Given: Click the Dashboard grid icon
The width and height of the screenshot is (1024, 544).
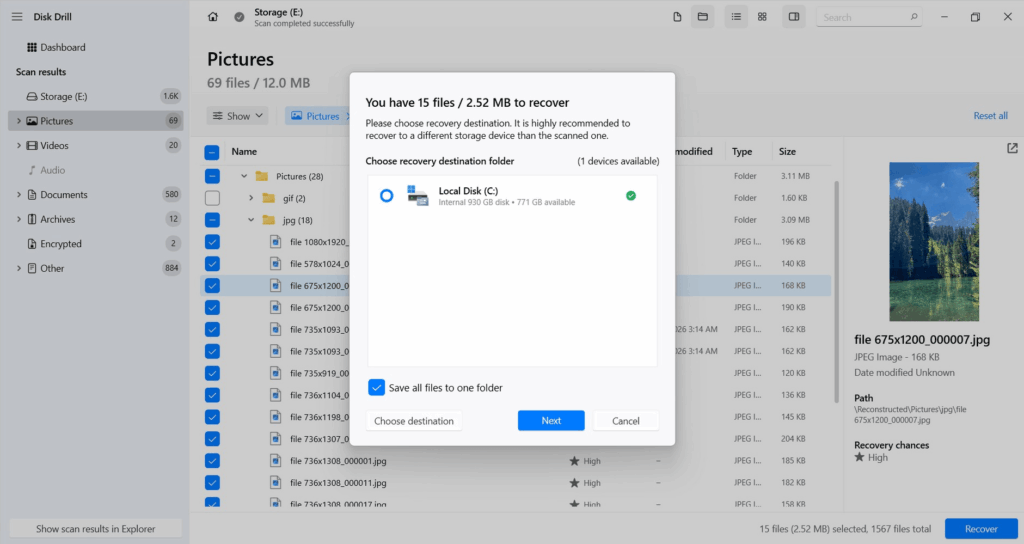Looking at the screenshot, I should pos(32,47).
